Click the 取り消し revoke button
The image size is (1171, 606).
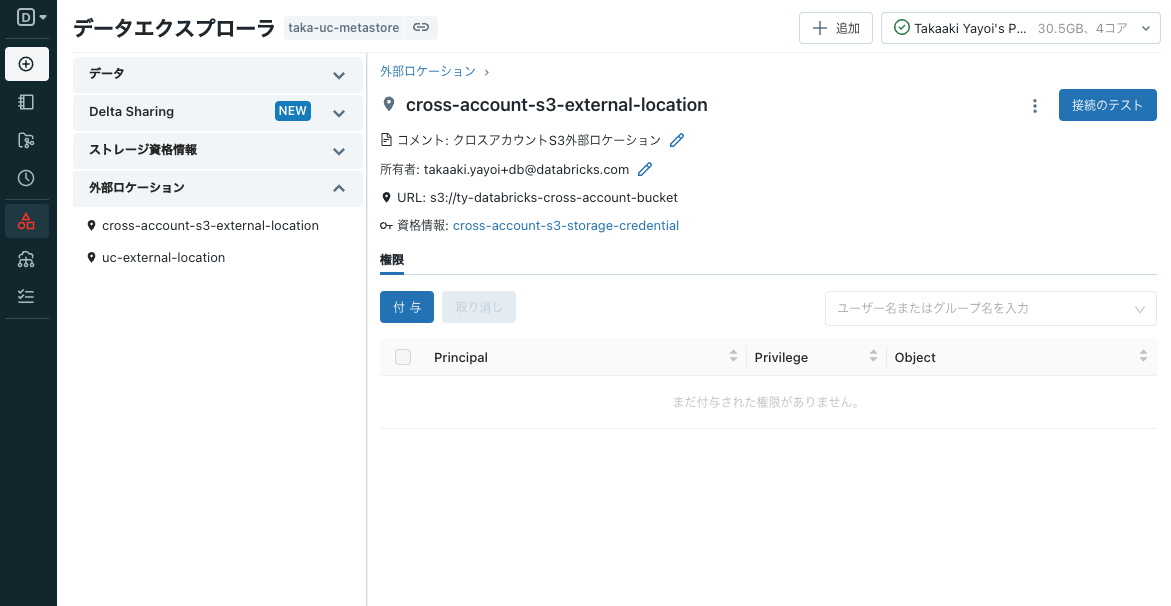point(479,307)
